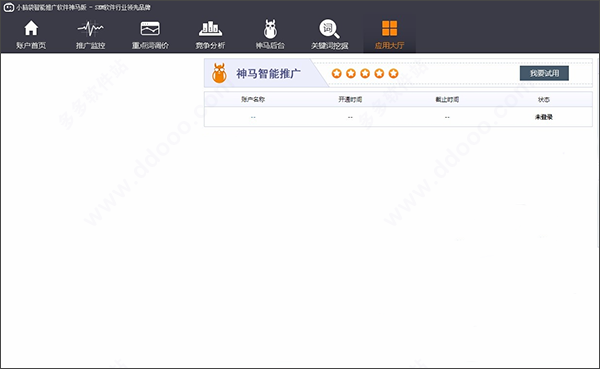
Task: Click the 我要试用 trial button
Action: [544, 73]
